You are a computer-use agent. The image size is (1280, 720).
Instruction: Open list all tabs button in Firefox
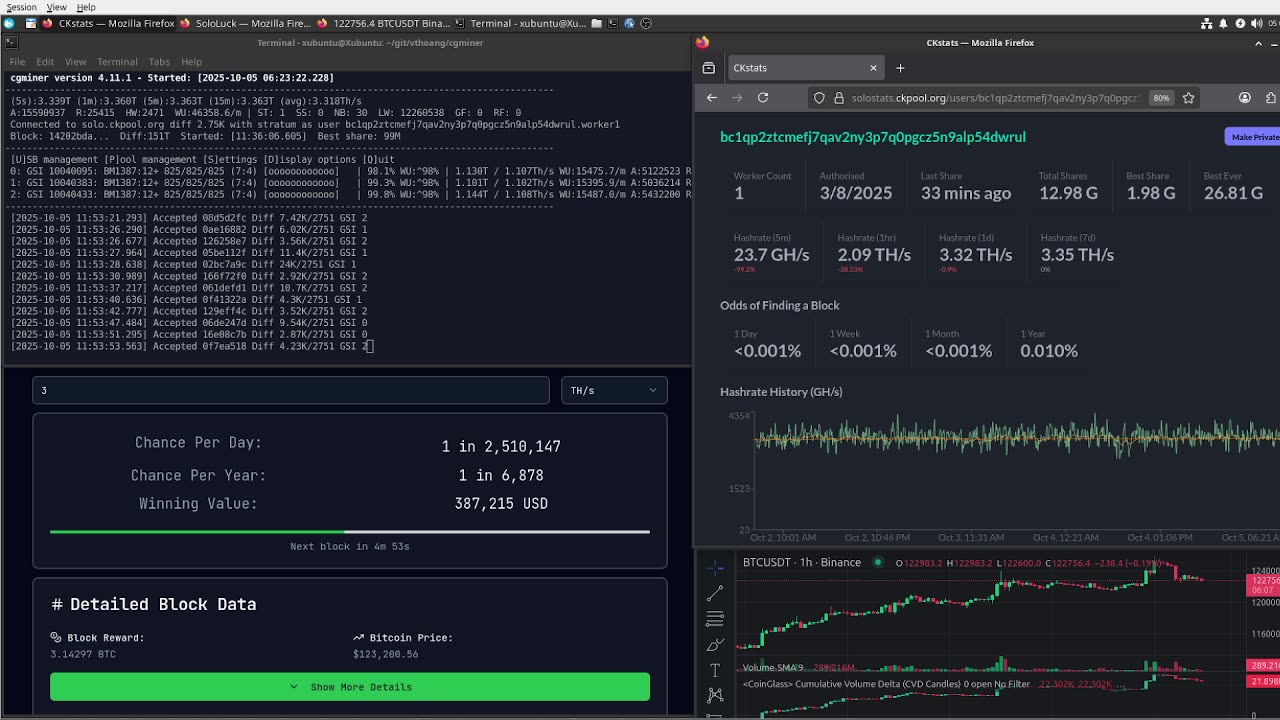tap(709, 68)
